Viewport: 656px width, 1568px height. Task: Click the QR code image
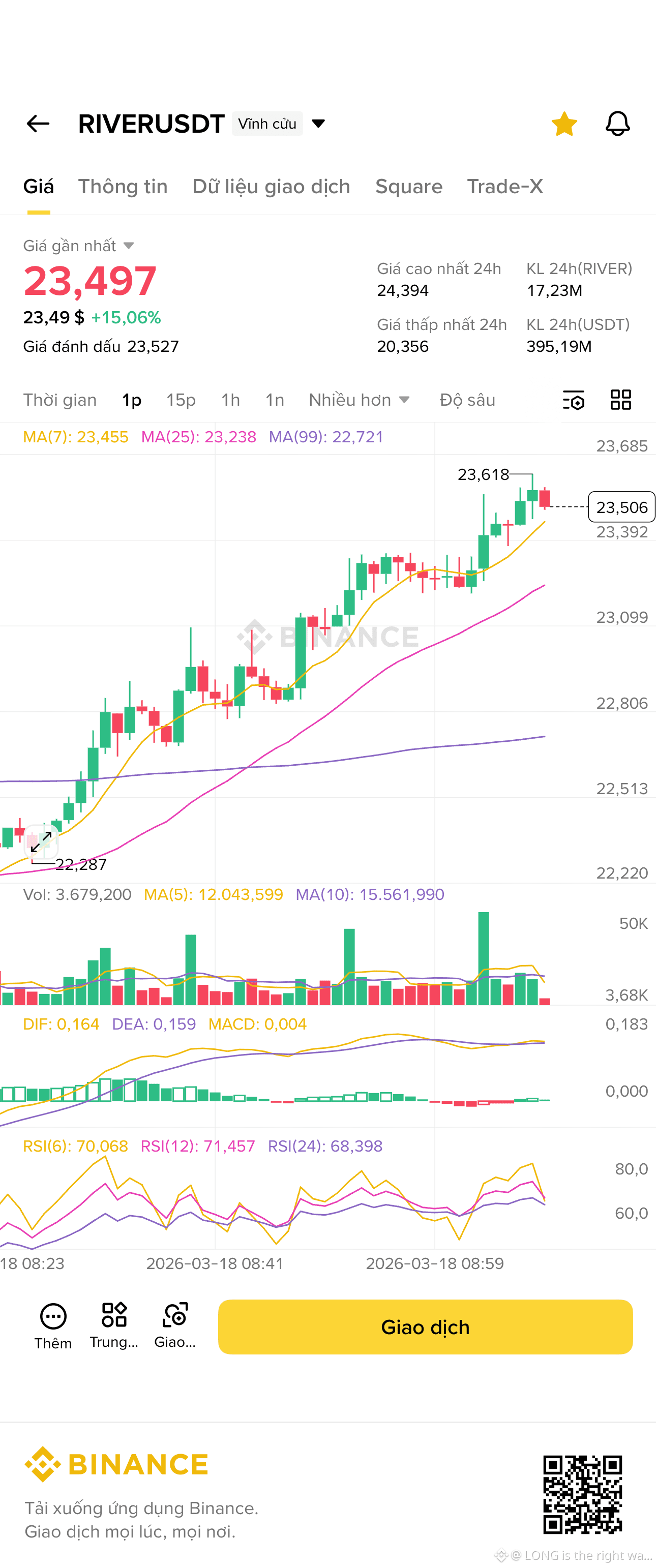click(582, 1494)
